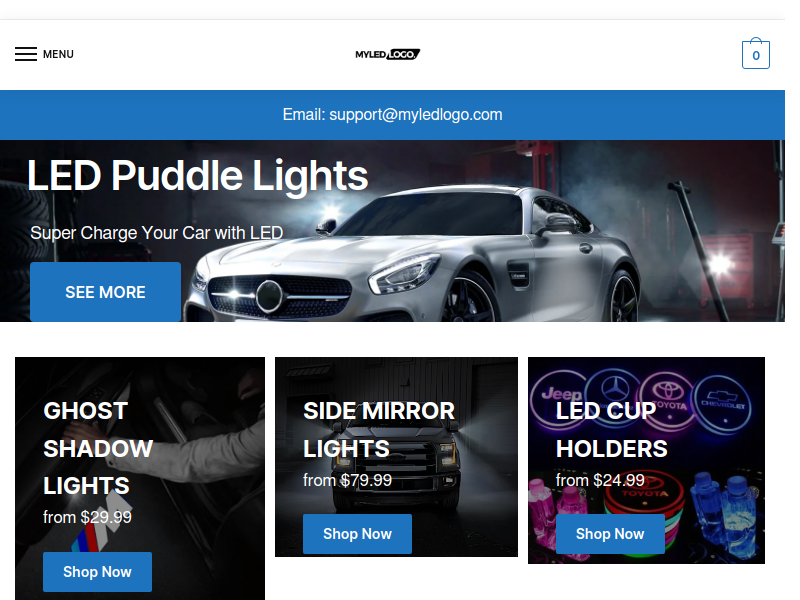
Task: Click Shop Now under Side Mirror Lights
Action: (357, 534)
